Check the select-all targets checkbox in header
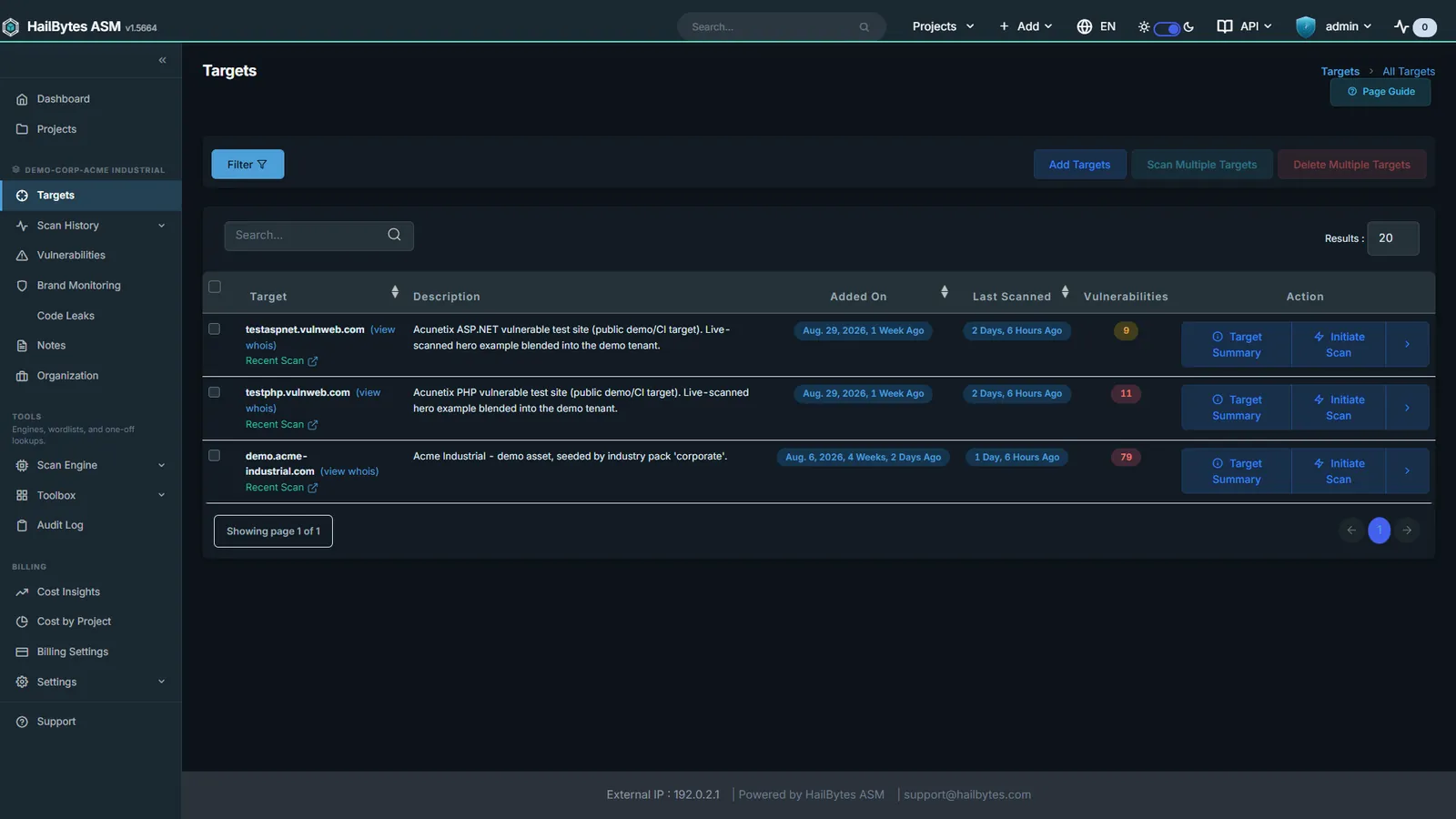Image resolution: width=1456 pixels, height=819 pixels. (215, 287)
